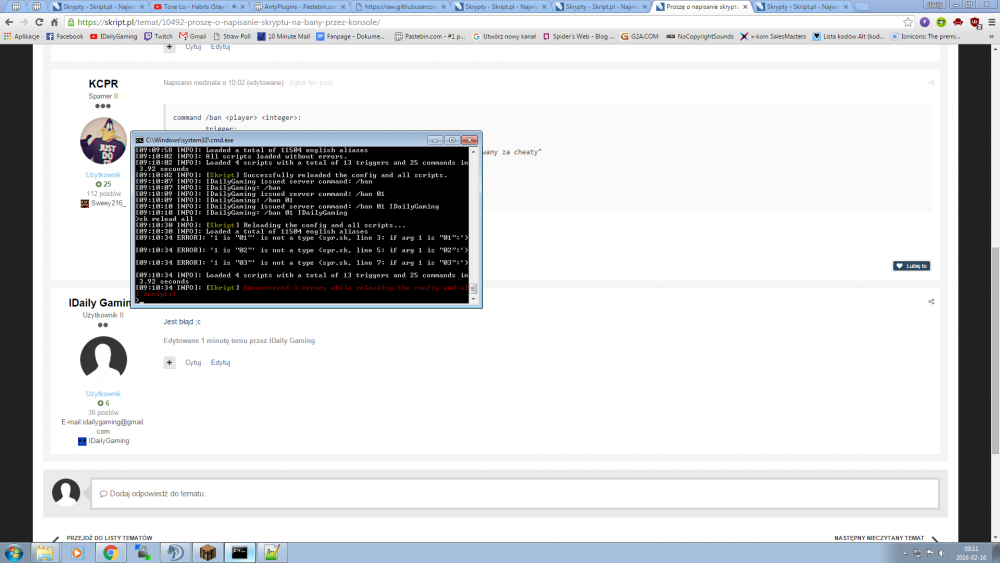This screenshot has height=563, width=1000.
Task: Open the Gmail bookmark
Action: click(193, 36)
